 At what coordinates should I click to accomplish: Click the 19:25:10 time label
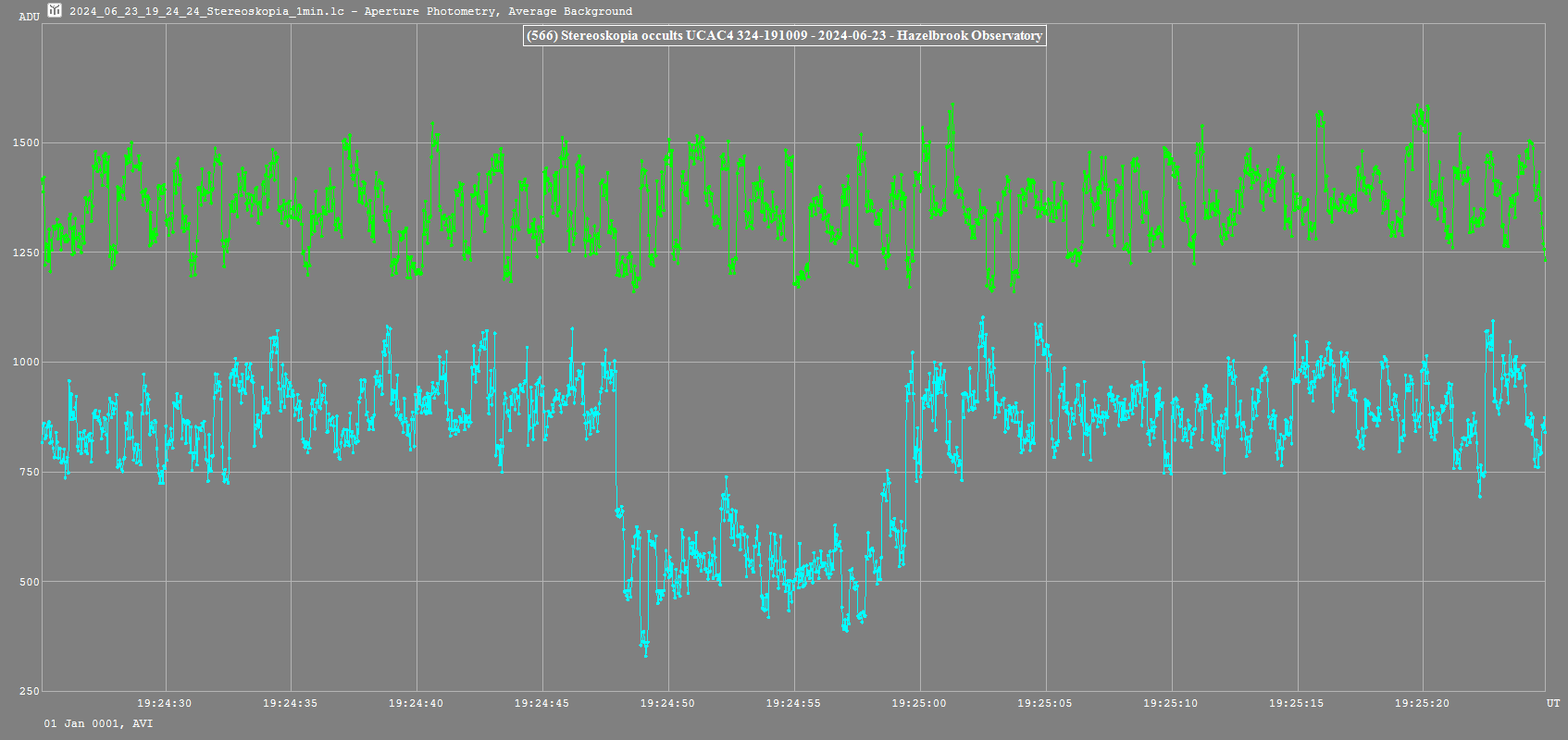1170,703
